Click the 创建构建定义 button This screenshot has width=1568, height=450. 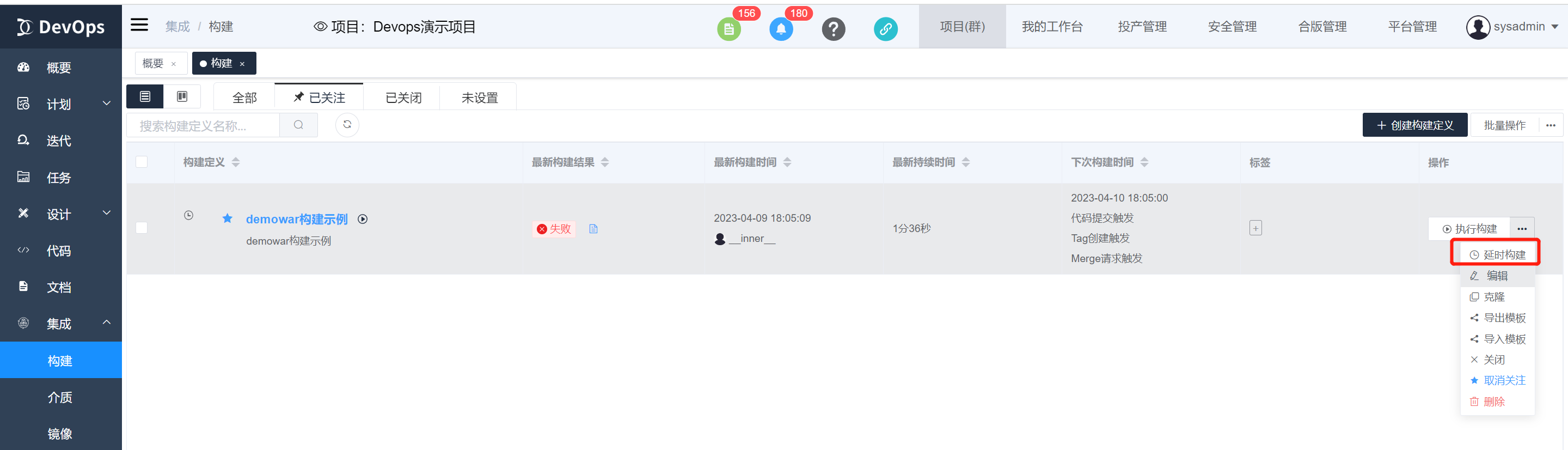coord(1414,125)
